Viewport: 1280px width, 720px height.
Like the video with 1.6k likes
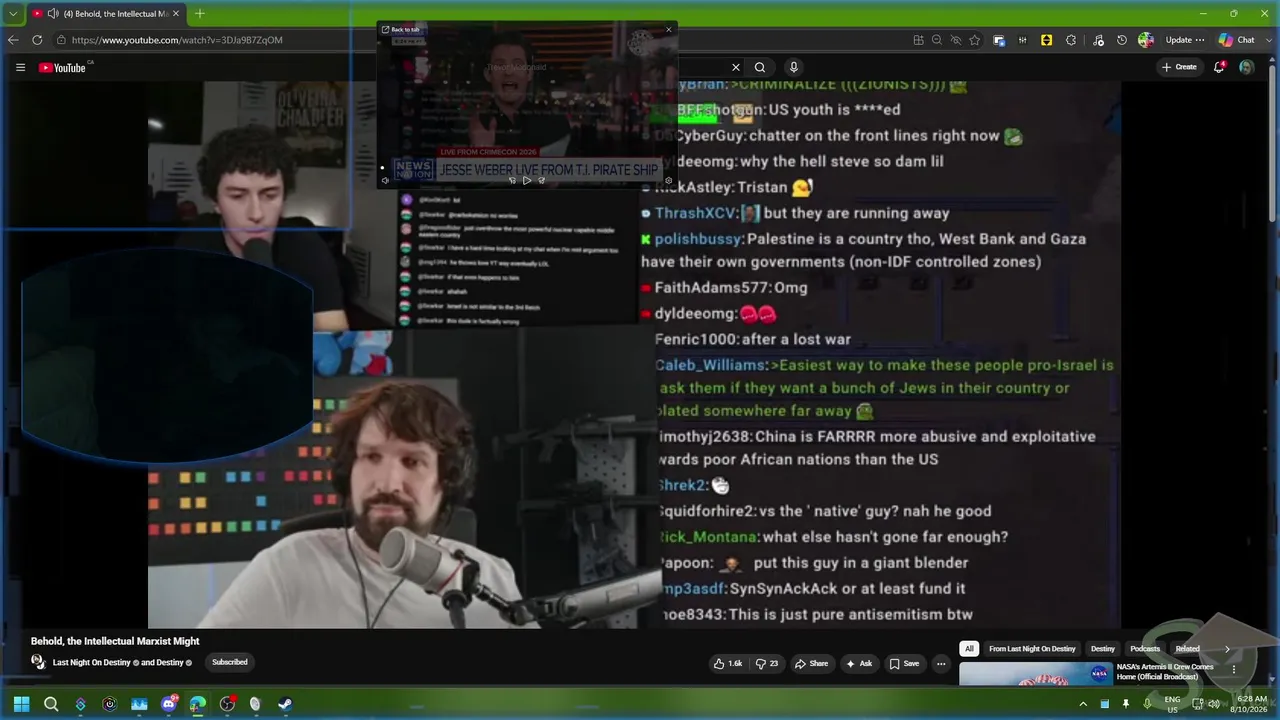tap(728, 663)
